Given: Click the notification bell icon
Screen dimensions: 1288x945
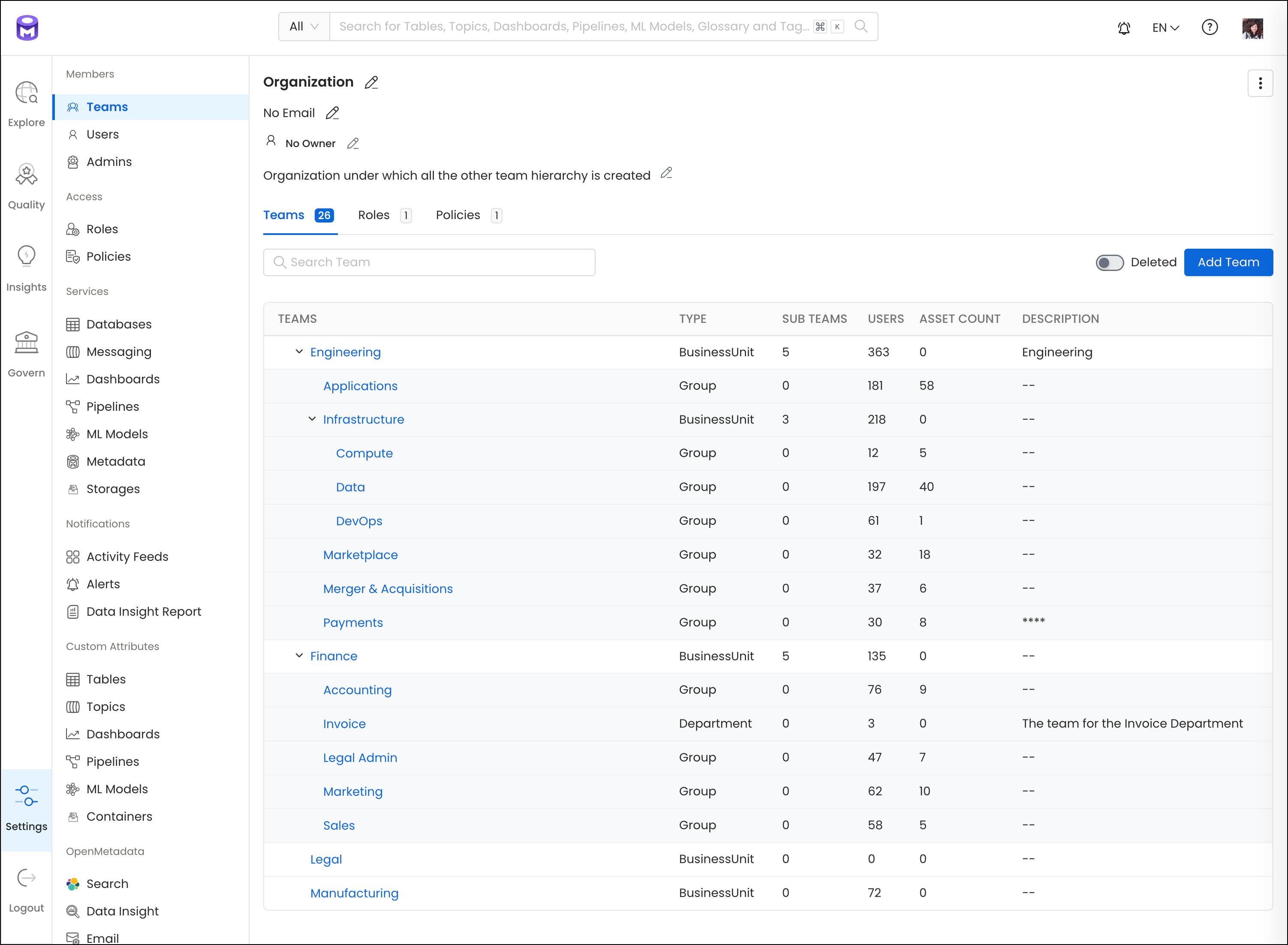Looking at the screenshot, I should [1124, 28].
